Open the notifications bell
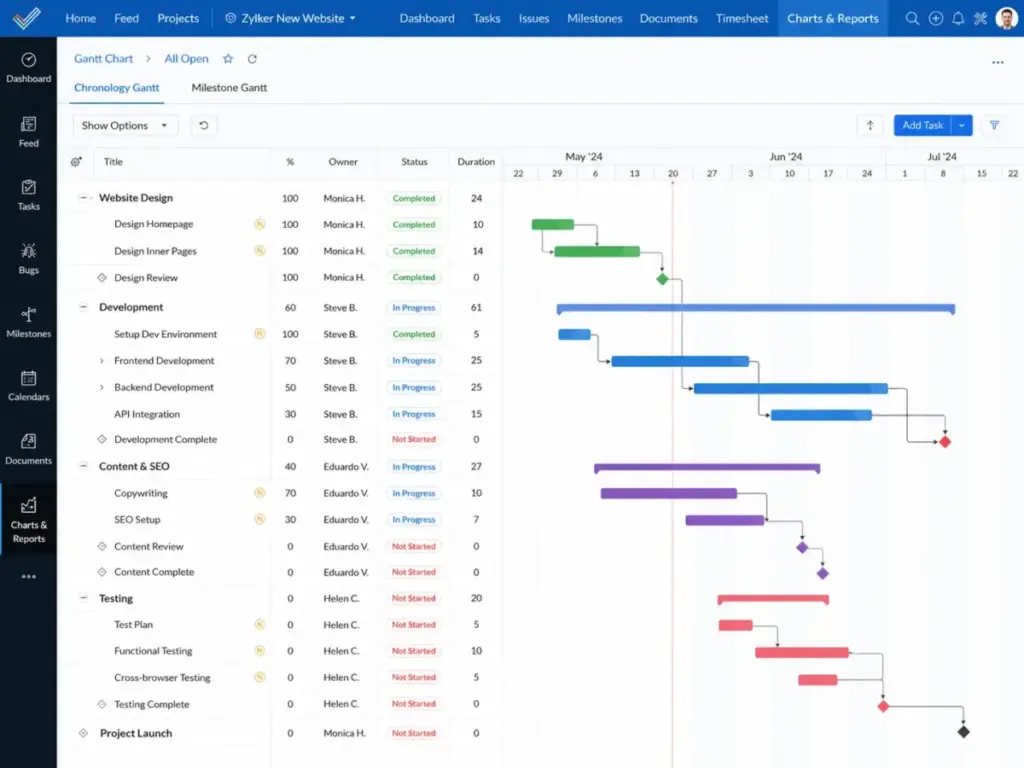This screenshot has width=1024, height=768. 957,18
